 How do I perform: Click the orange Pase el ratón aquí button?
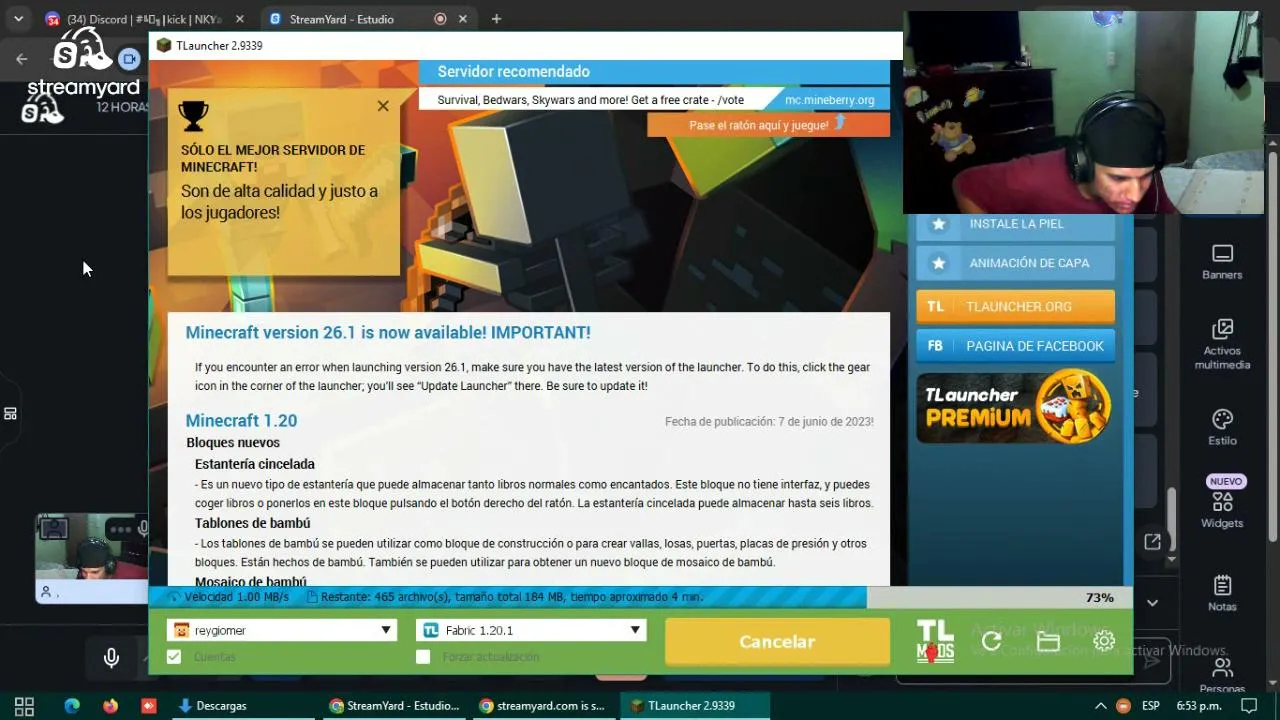(768, 124)
